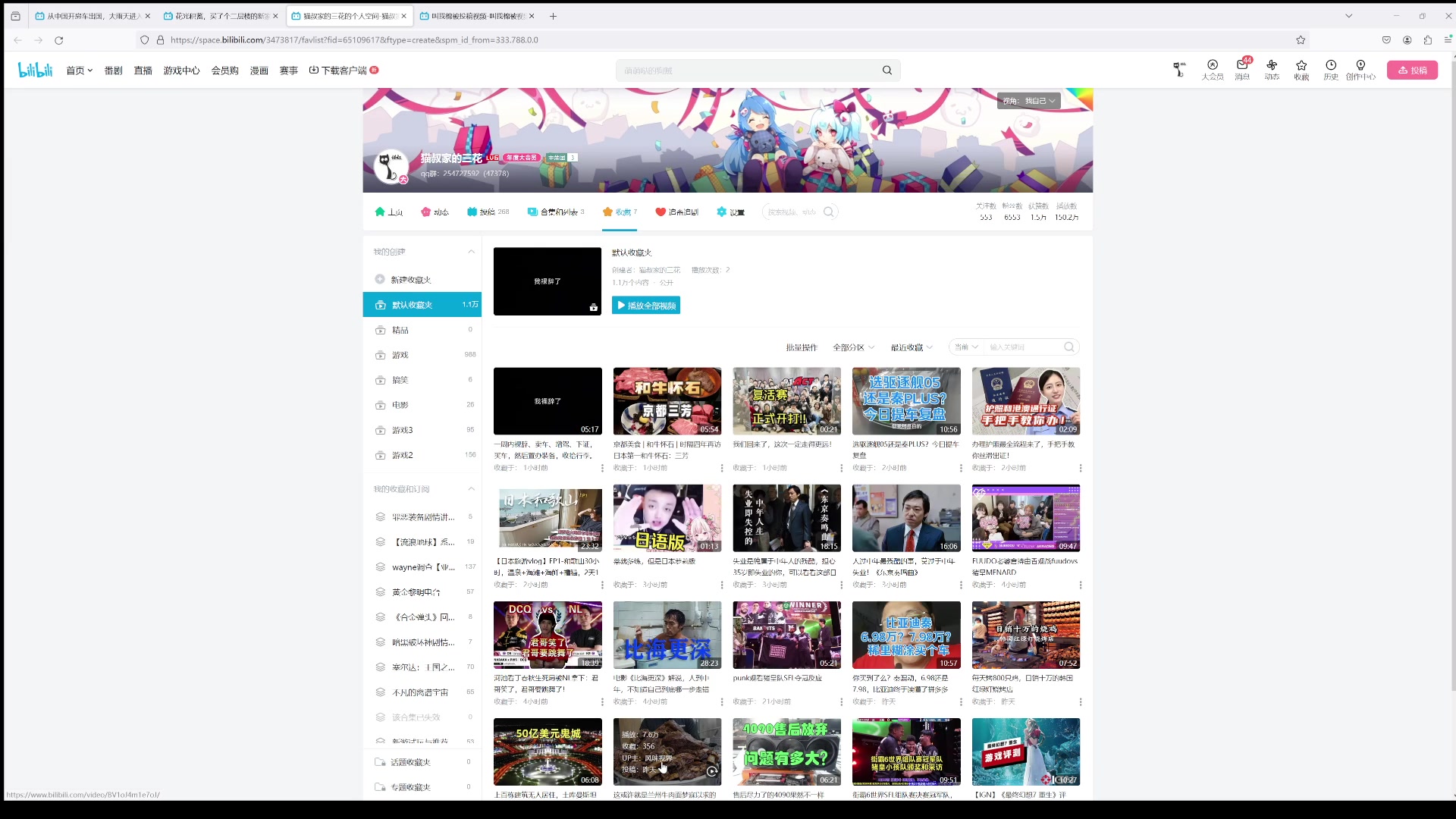1456x819 pixels.
Task: Switch the 视角 viewpoint dropdown on banner
Action: tap(1028, 101)
